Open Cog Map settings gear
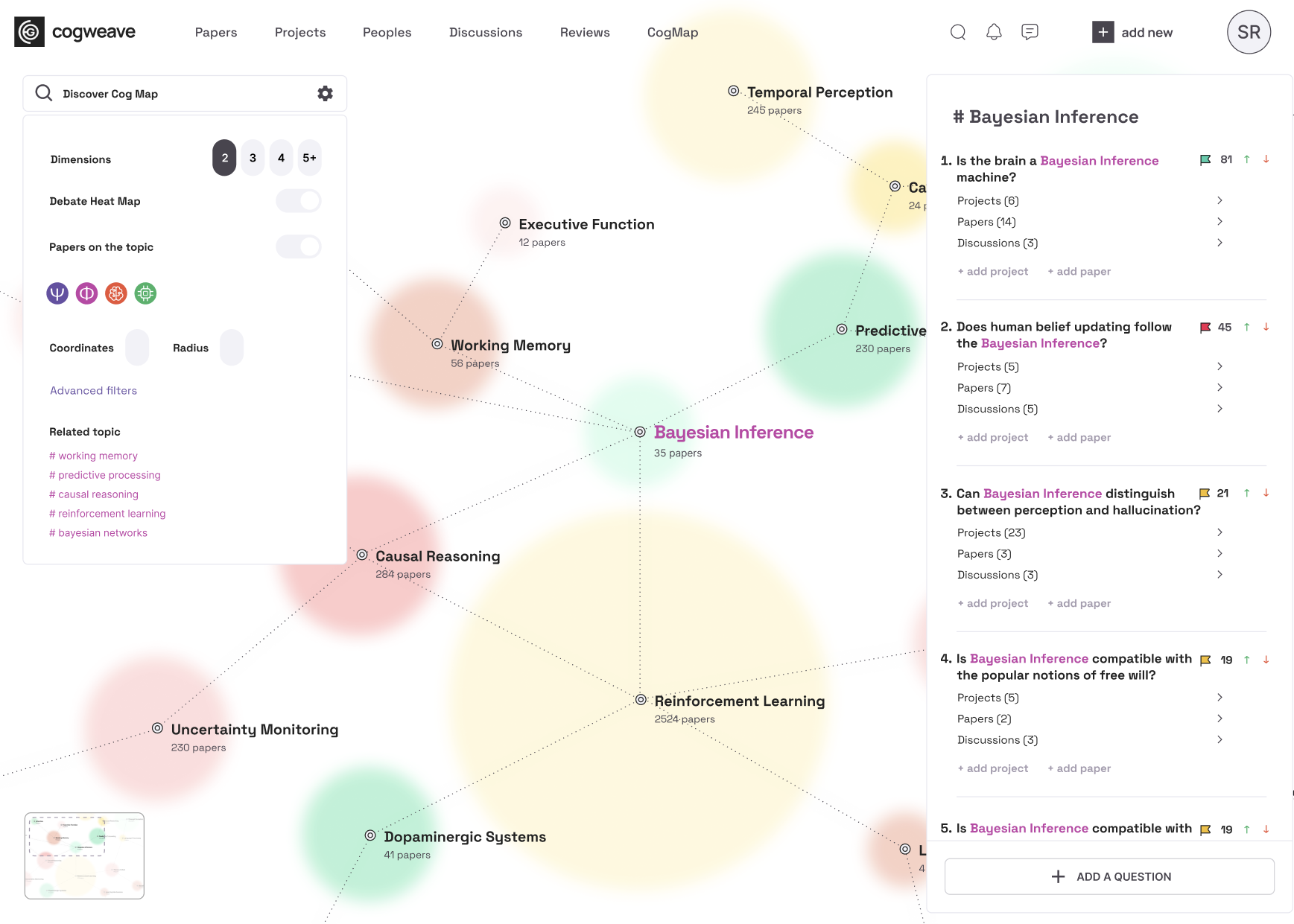Viewport: 1294px width, 924px height. 325,94
